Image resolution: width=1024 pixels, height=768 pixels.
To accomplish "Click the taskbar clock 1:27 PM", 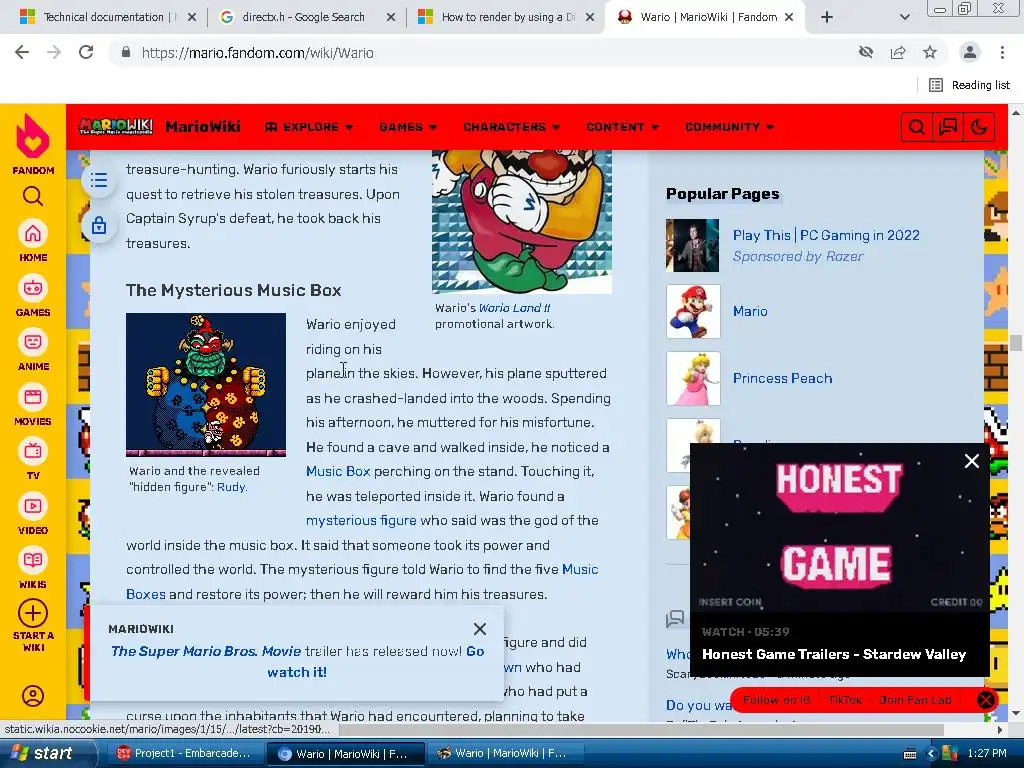I will [987, 753].
